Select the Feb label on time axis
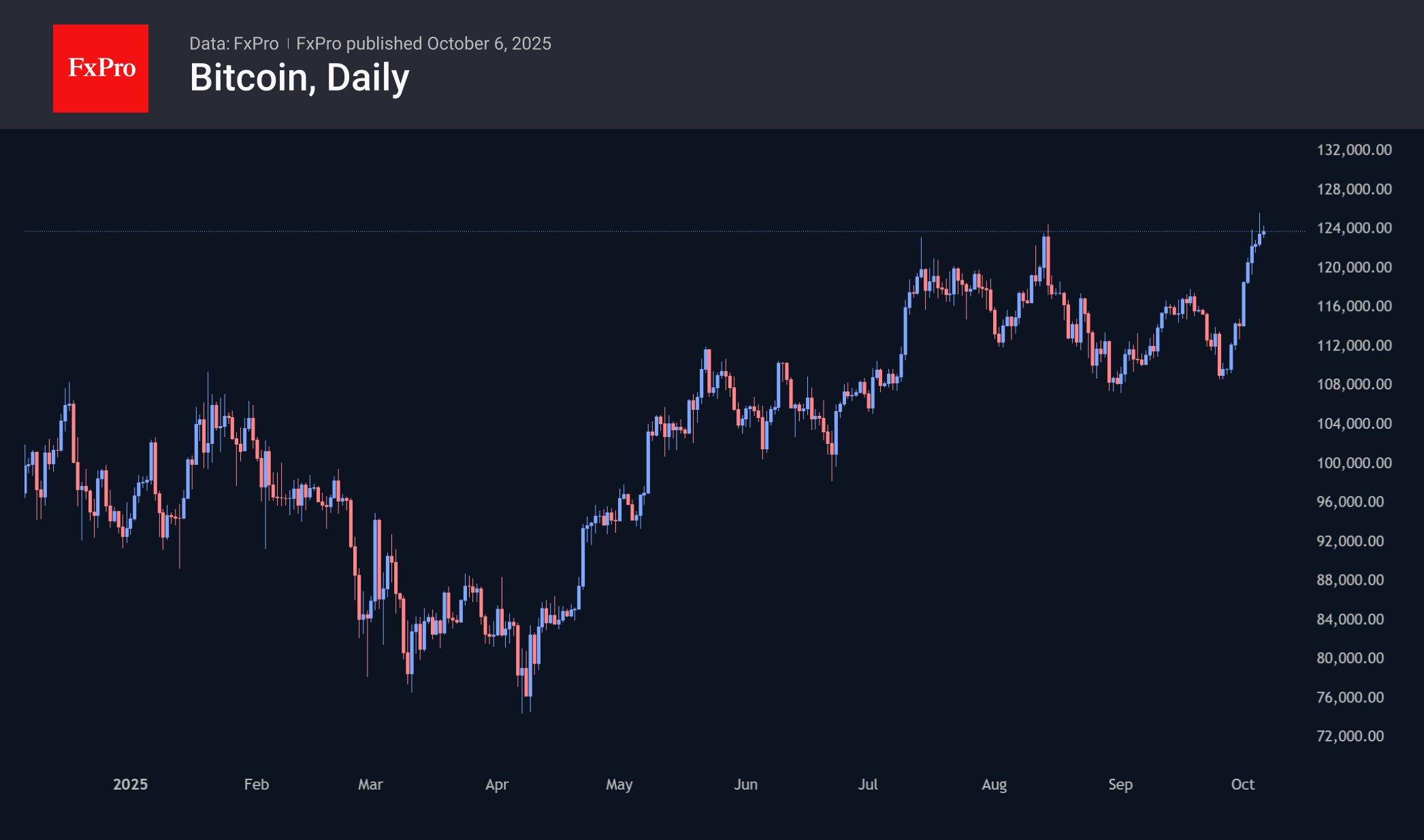The height and width of the screenshot is (840, 1424). (x=257, y=784)
